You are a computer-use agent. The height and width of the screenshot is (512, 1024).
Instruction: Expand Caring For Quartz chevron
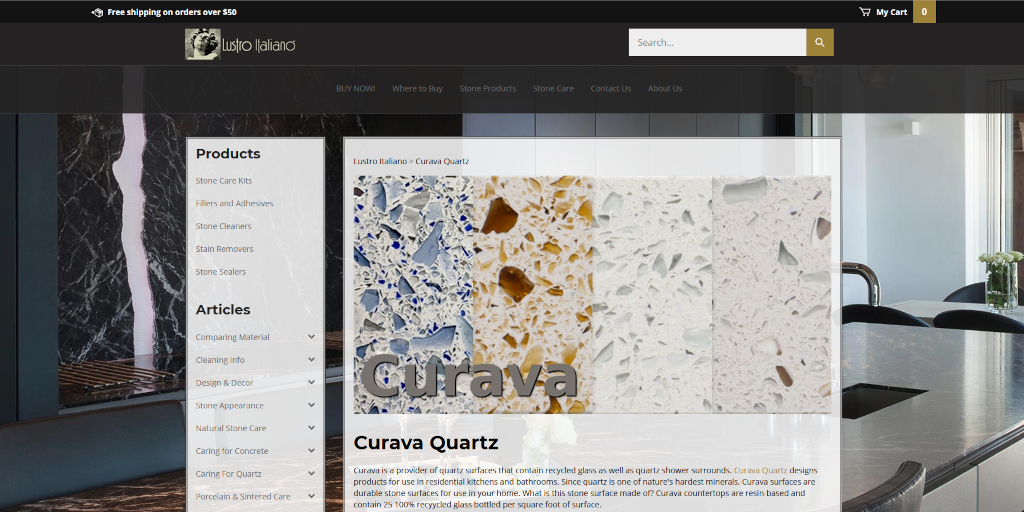[x=312, y=473]
